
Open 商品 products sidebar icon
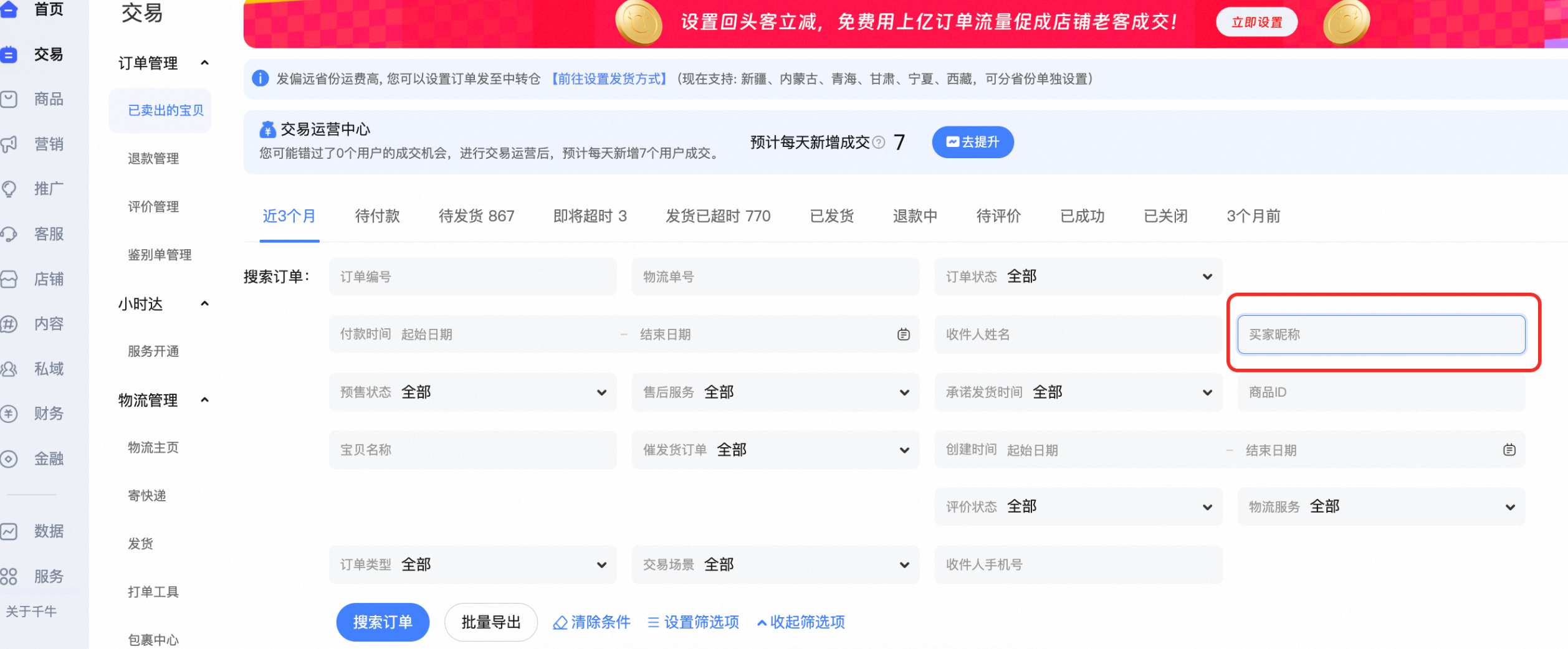point(8,99)
